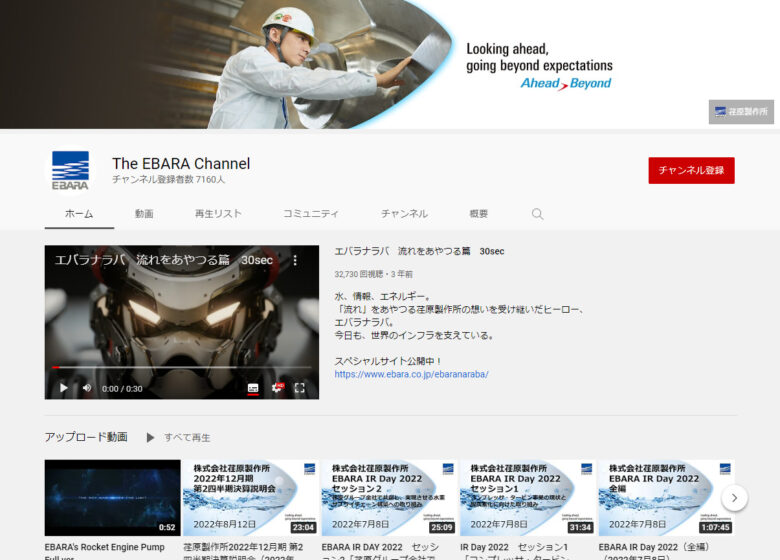Select the ホーム tab
The image size is (780, 560).
(x=79, y=214)
